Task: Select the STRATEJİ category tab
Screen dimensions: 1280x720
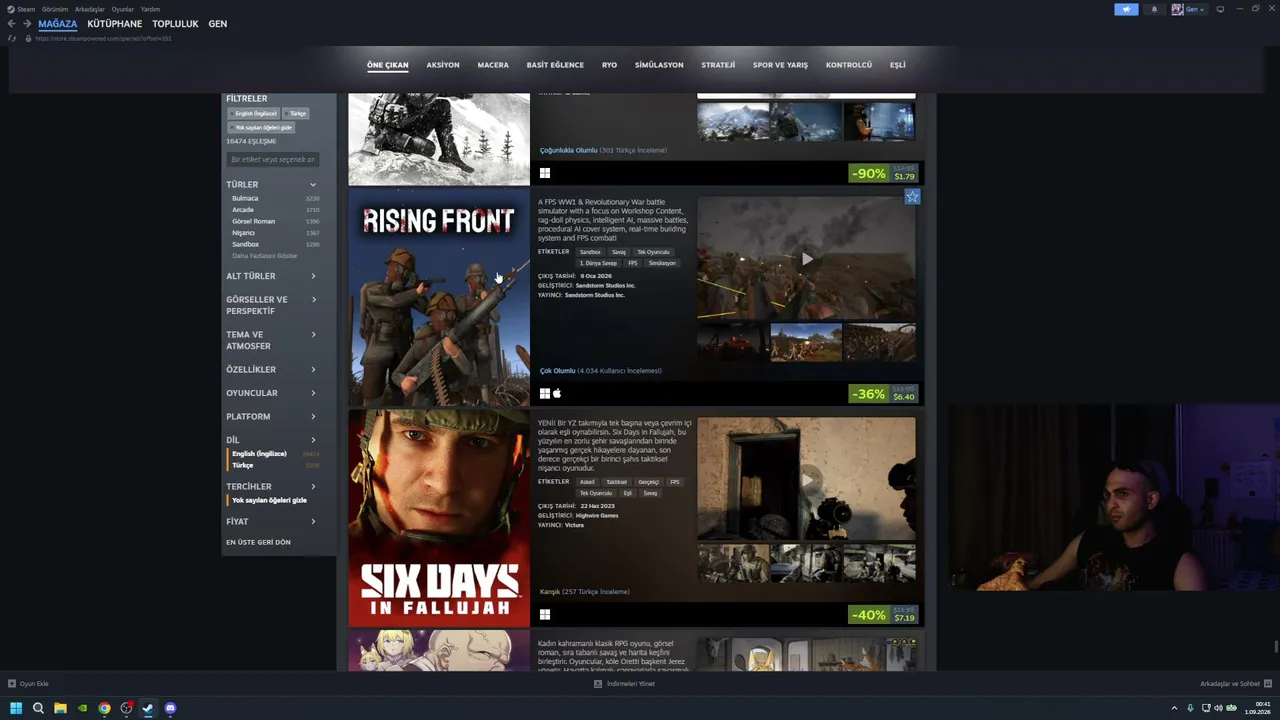Action: (718, 65)
